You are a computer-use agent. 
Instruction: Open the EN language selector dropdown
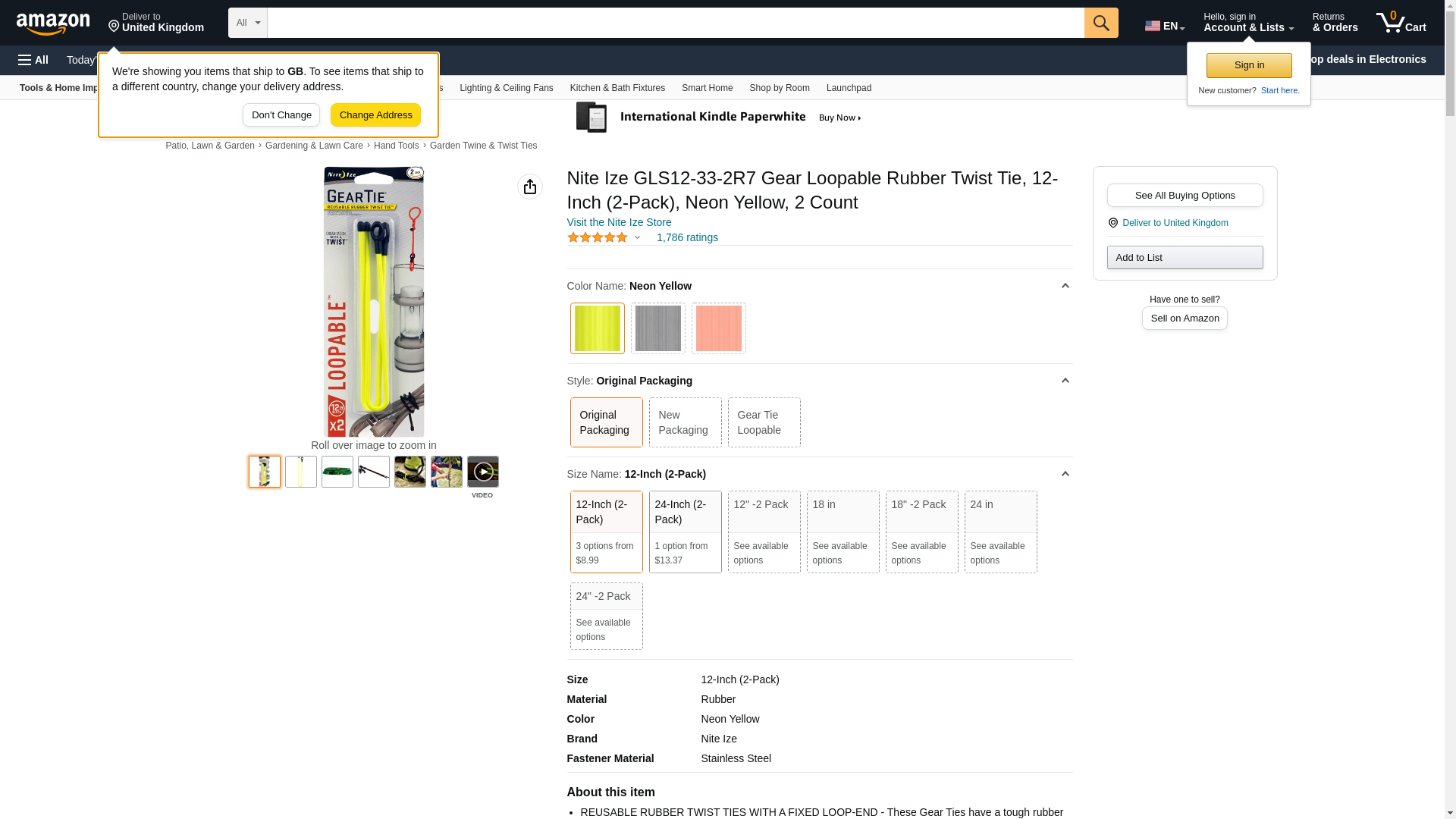[x=1164, y=26]
